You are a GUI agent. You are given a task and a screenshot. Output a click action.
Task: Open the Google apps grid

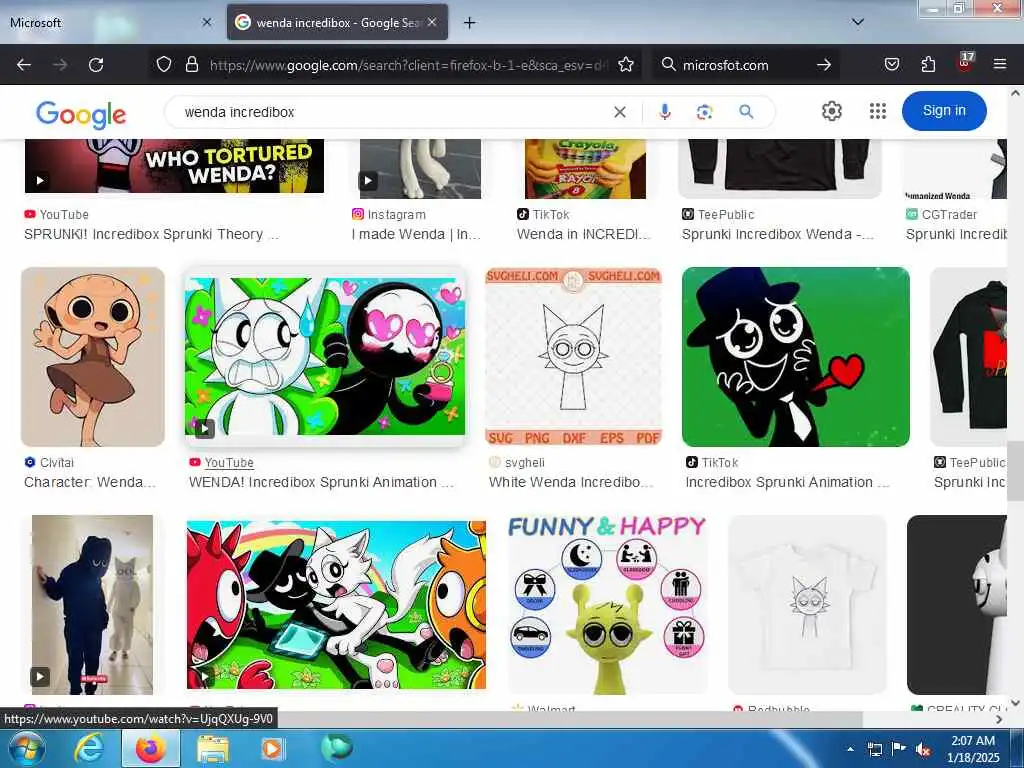[878, 111]
